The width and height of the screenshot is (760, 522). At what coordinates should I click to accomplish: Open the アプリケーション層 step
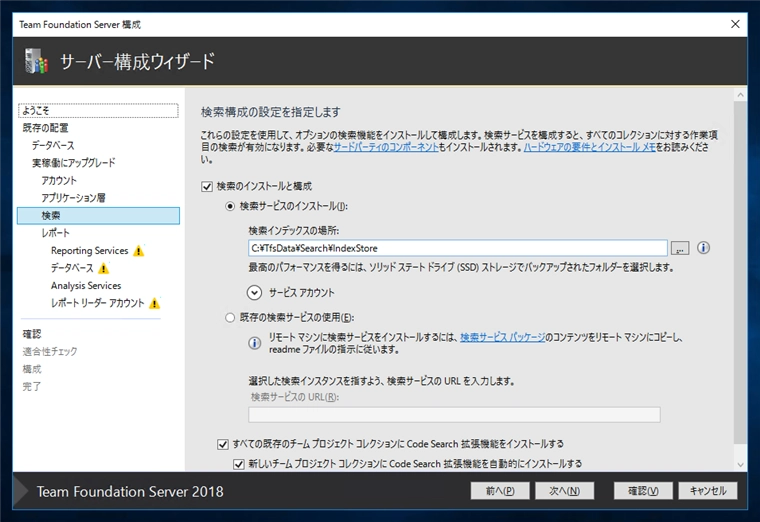tap(74, 198)
